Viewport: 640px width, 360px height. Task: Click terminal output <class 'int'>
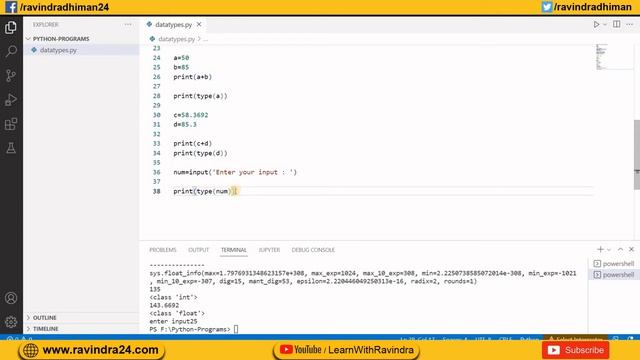(173, 298)
